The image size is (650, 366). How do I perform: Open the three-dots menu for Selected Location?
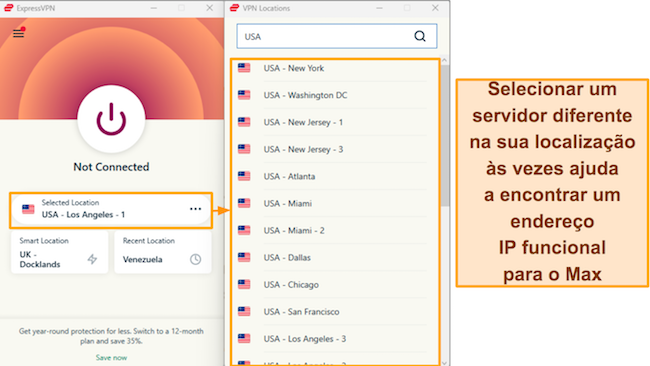(195, 209)
